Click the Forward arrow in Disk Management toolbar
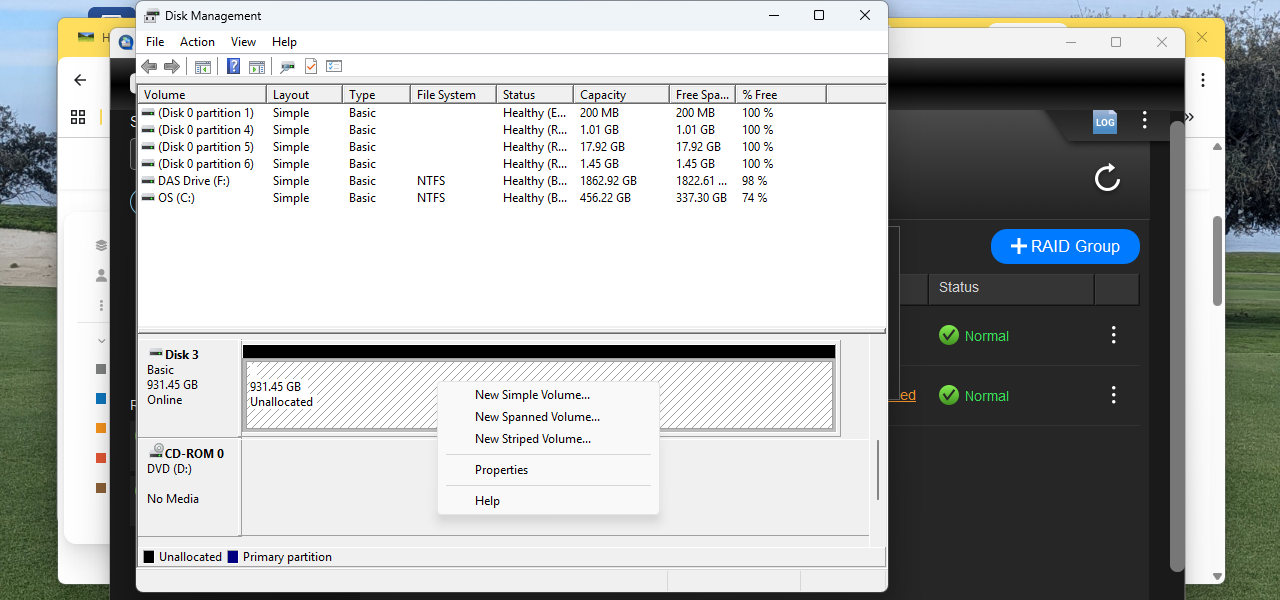Image resolution: width=1280 pixels, height=600 pixels. [x=172, y=67]
